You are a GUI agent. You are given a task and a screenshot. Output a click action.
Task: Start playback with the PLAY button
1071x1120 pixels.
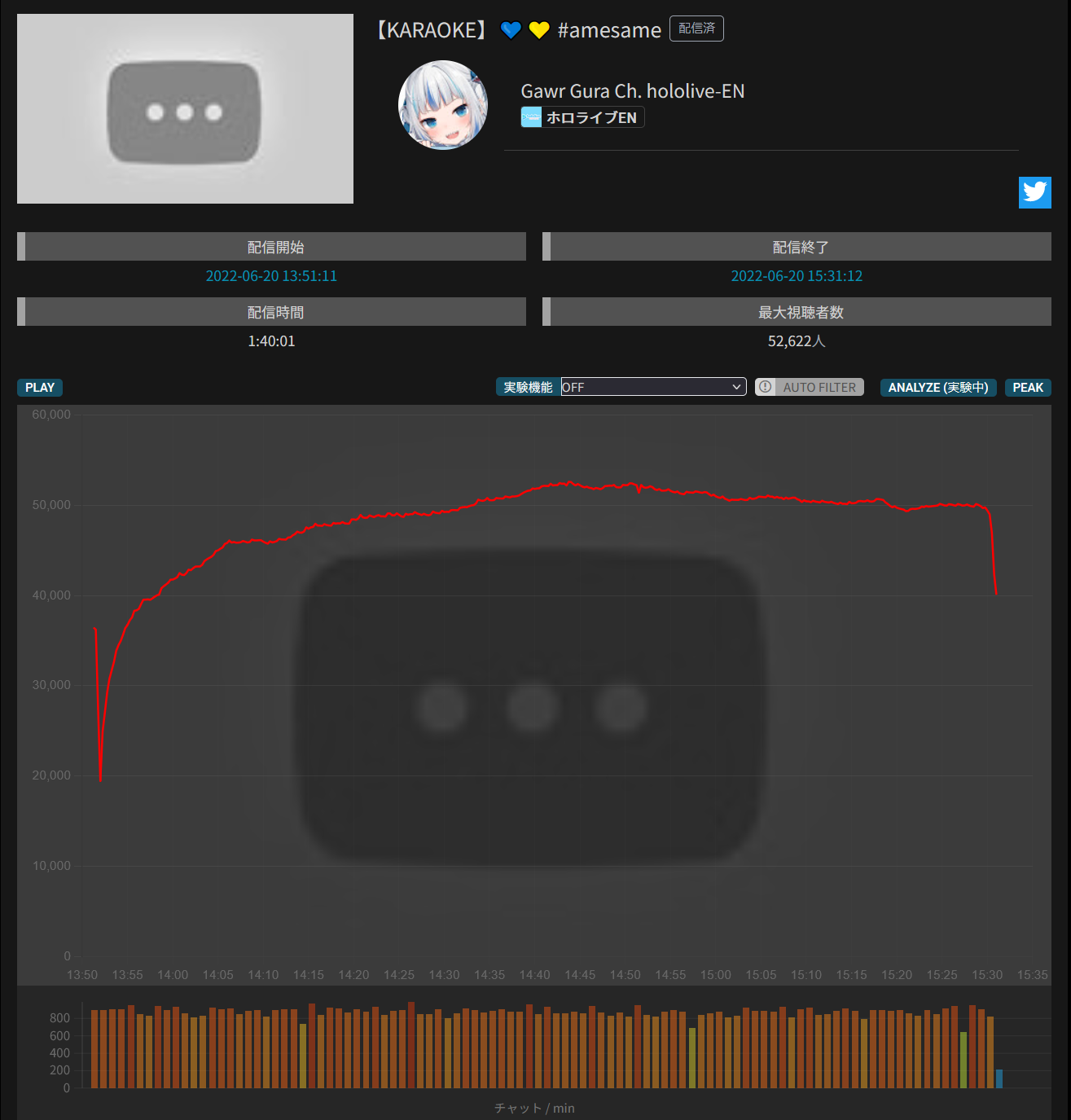[x=40, y=387]
